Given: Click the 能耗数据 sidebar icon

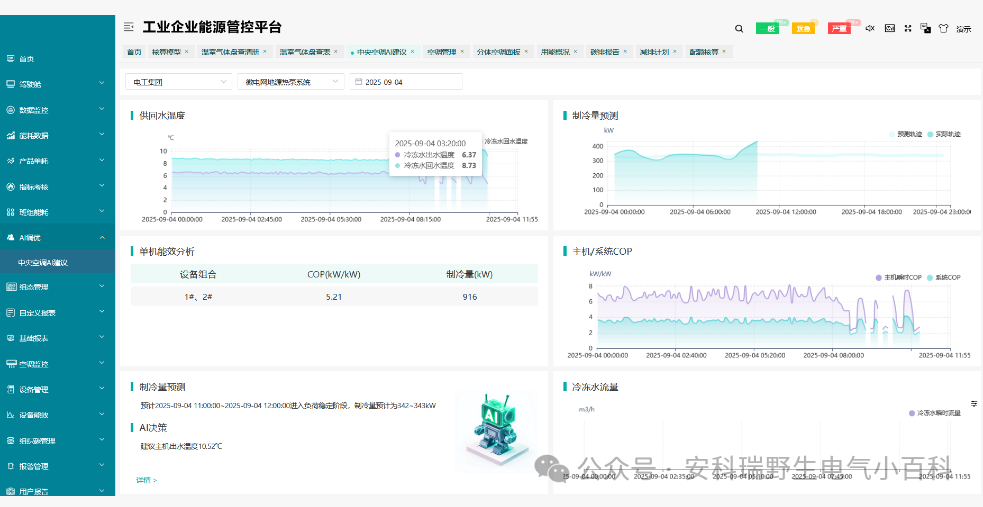Looking at the screenshot, I should tap(10, 135).
